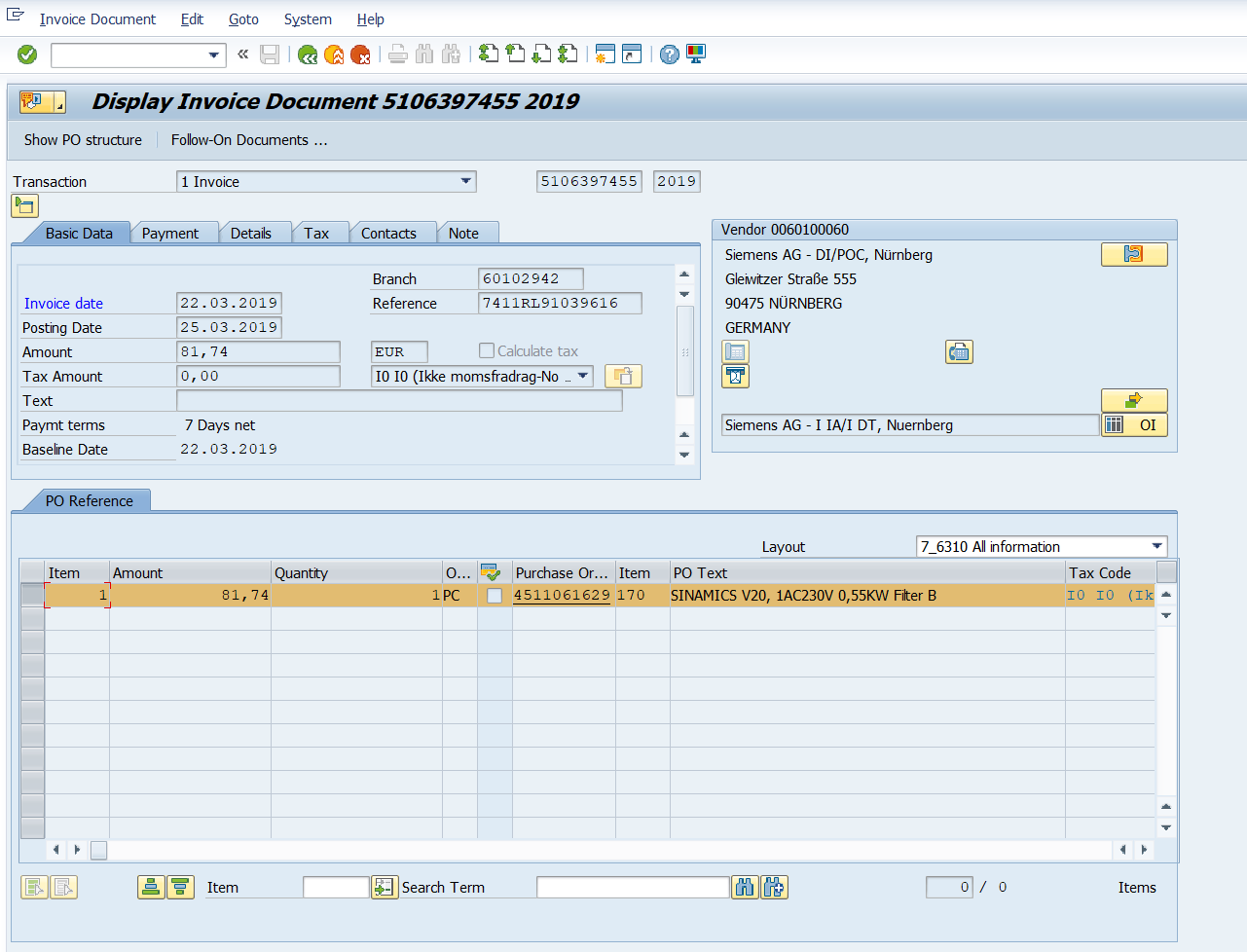Click the green Enter checkmark icon
This screenshot has height=952, width=1247.
click(27, 55)
